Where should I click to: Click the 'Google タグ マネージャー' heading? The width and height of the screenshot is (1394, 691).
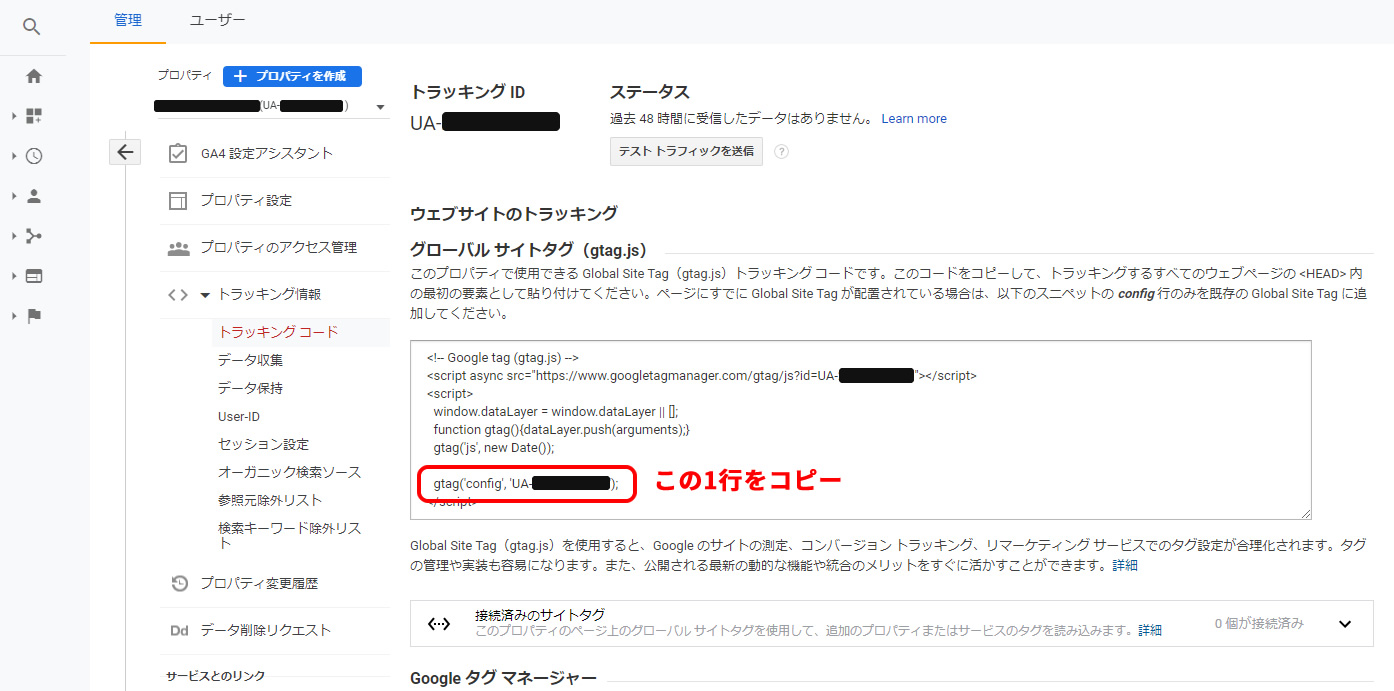(503, 679)
